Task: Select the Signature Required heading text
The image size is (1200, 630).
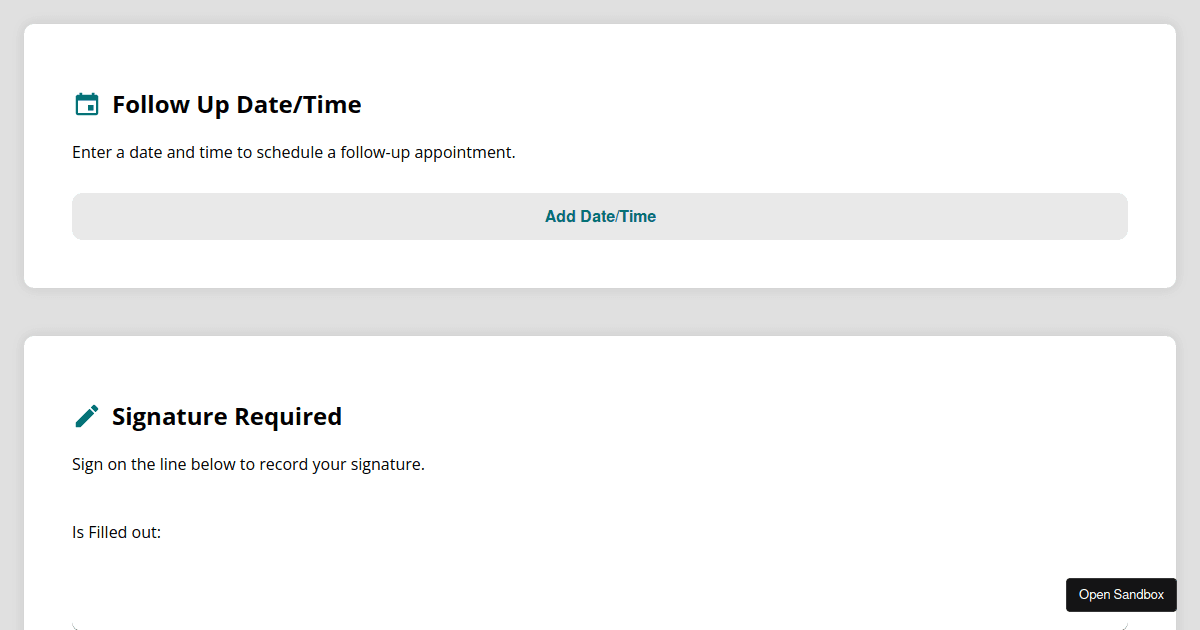Action: [x=227, y=417]
